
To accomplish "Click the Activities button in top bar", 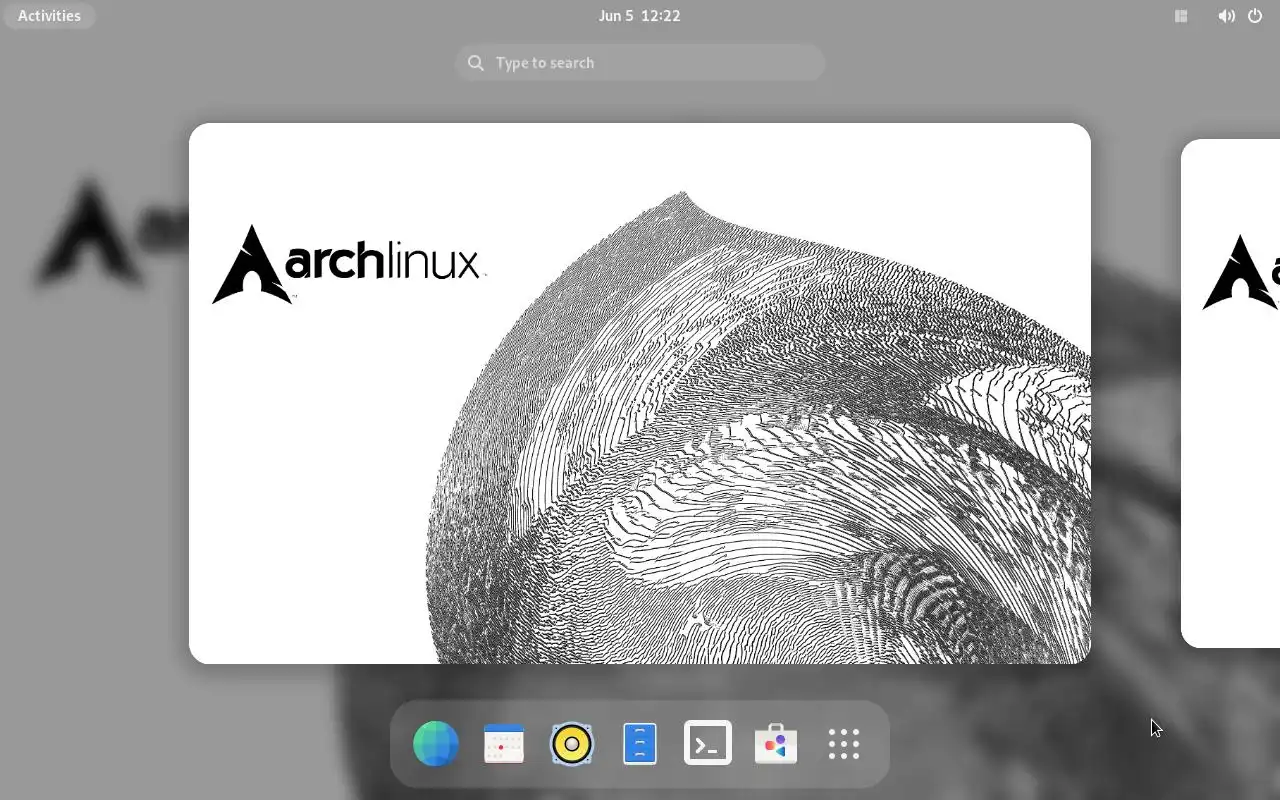I will pyautogui.click(x=49, y=16).
